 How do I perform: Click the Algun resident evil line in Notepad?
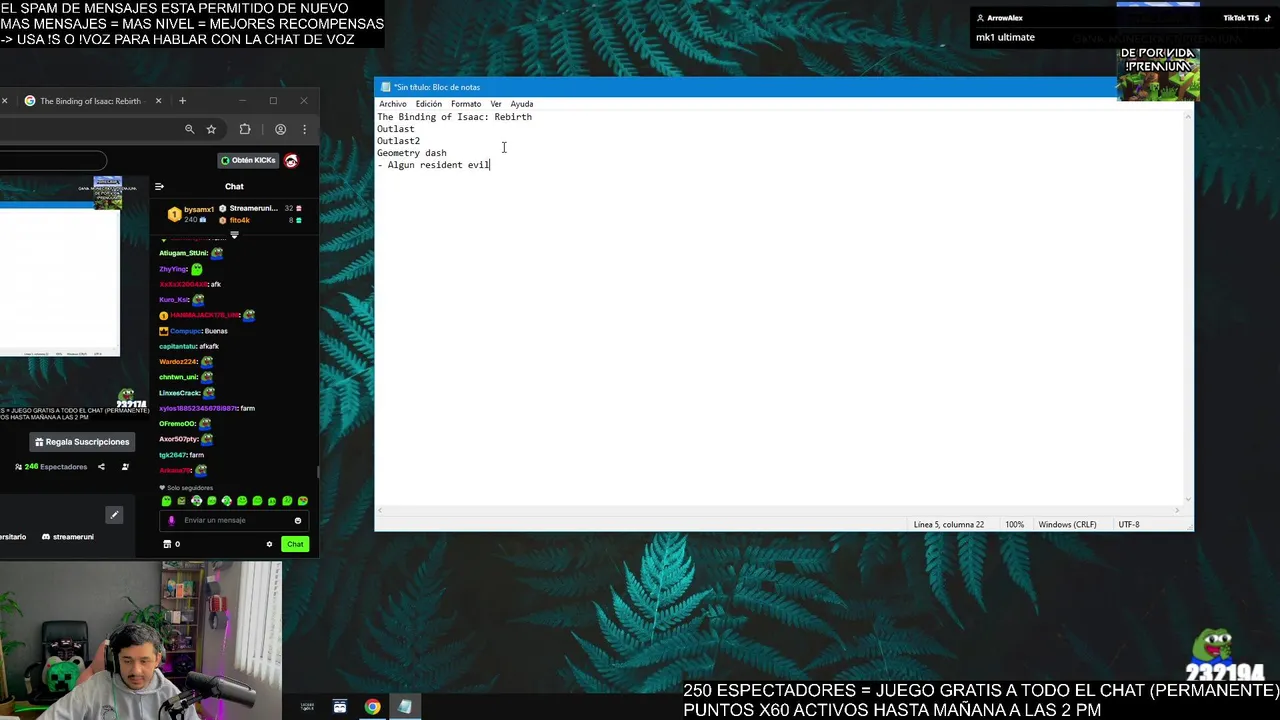(434, 165)
